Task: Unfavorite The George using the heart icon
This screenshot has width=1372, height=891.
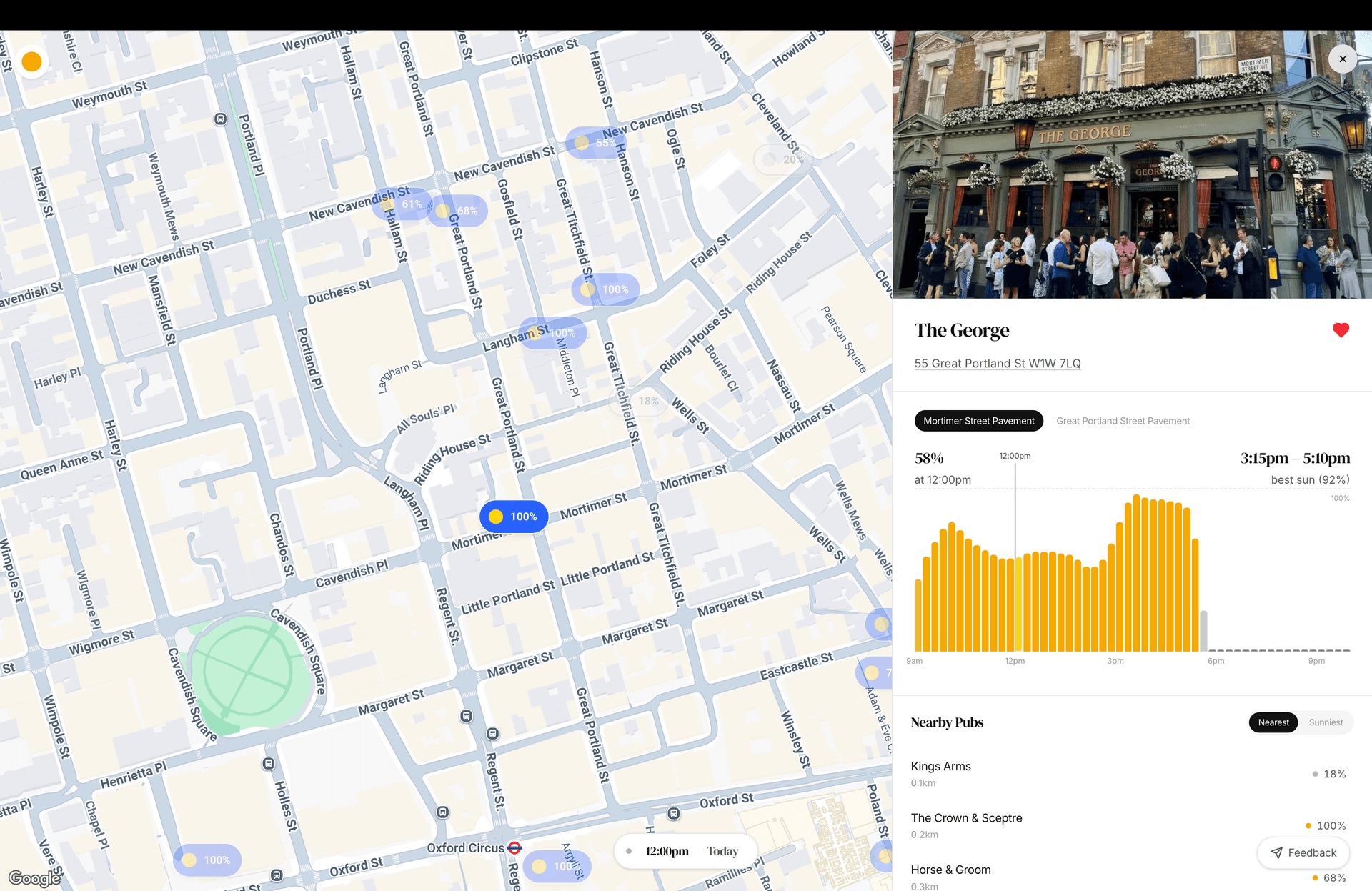Action: [1341, 330]
